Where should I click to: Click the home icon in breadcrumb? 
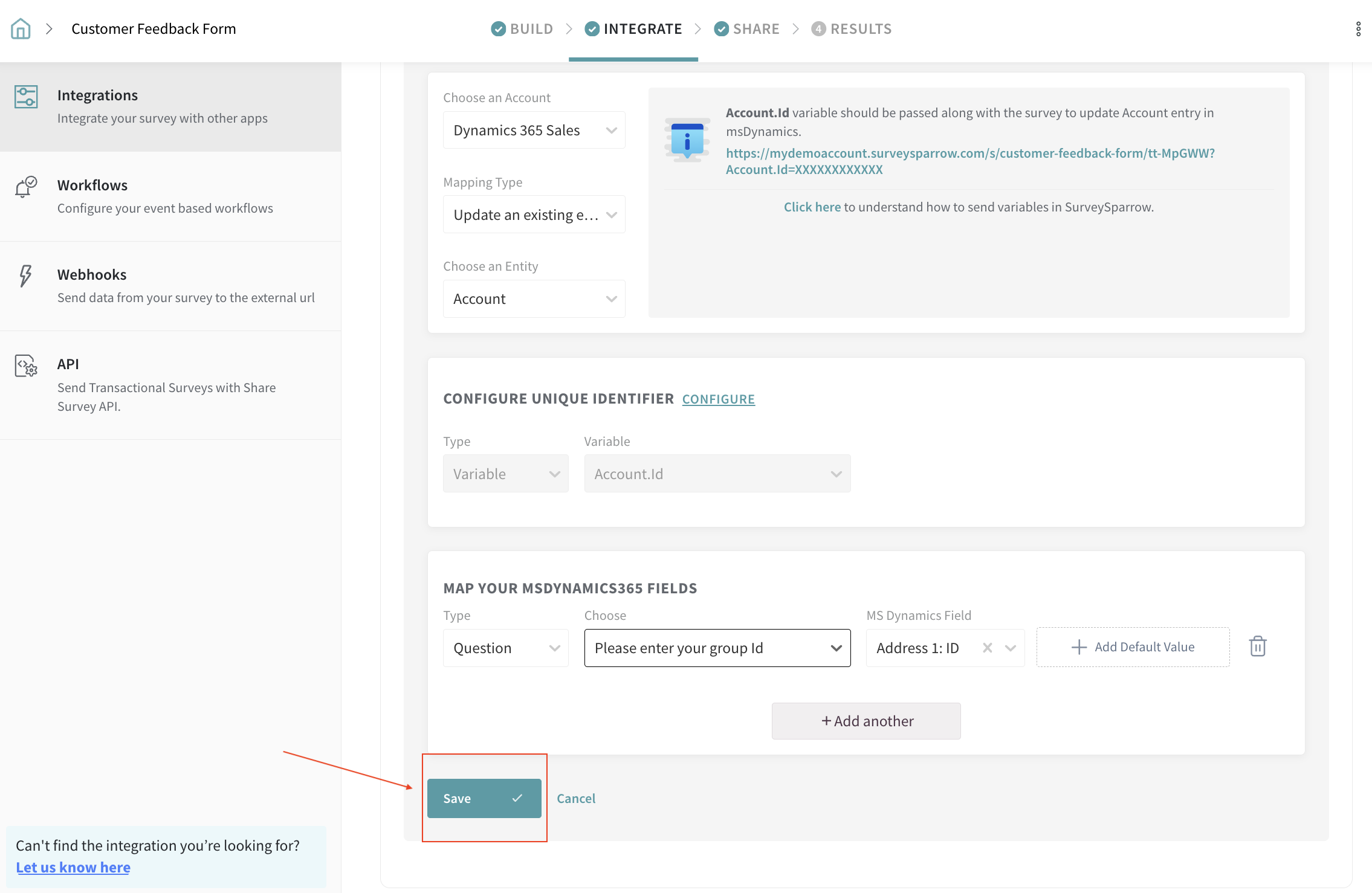21,28
